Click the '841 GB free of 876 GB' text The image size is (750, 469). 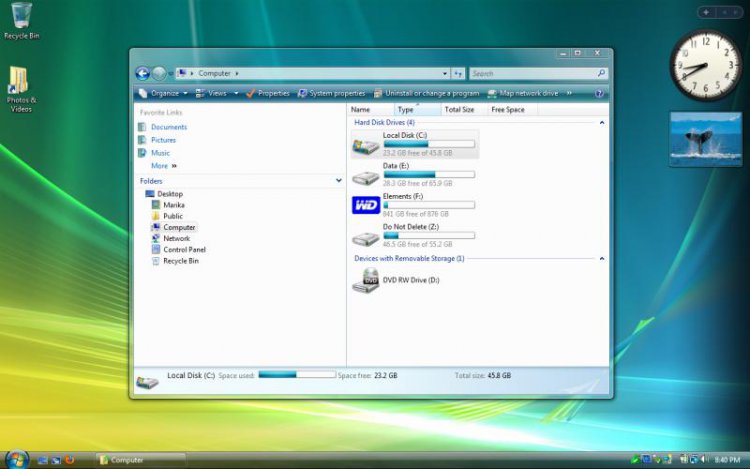click(x=416, y=214)
